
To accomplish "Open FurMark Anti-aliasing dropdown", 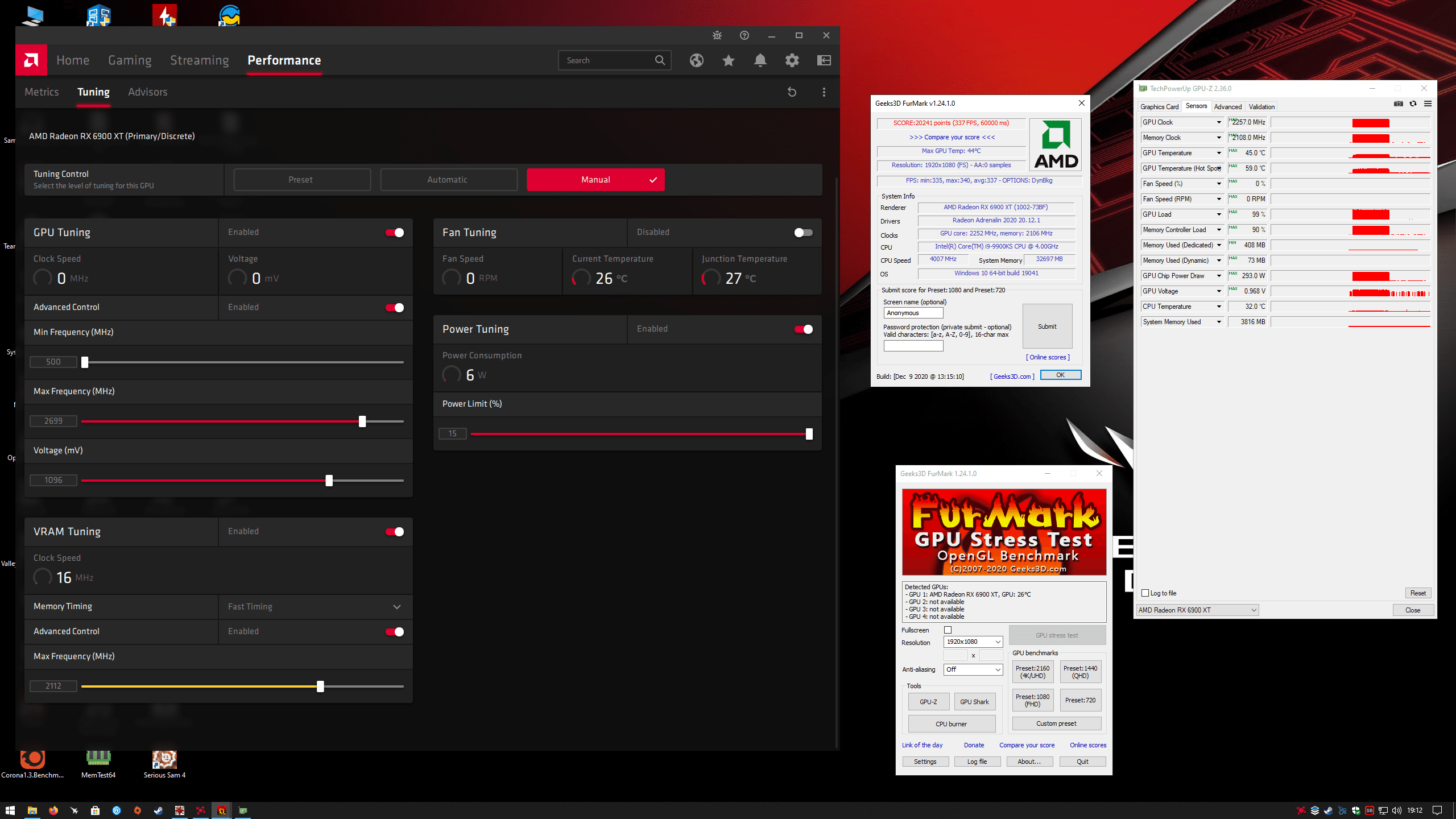I will coord(973,669).
